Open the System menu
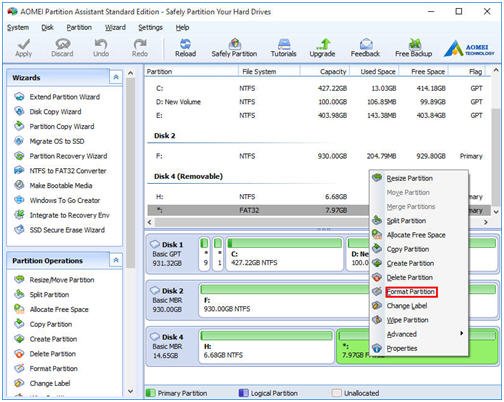The height and width of the screenshot is (402, 504). click(x=18, y=27)
